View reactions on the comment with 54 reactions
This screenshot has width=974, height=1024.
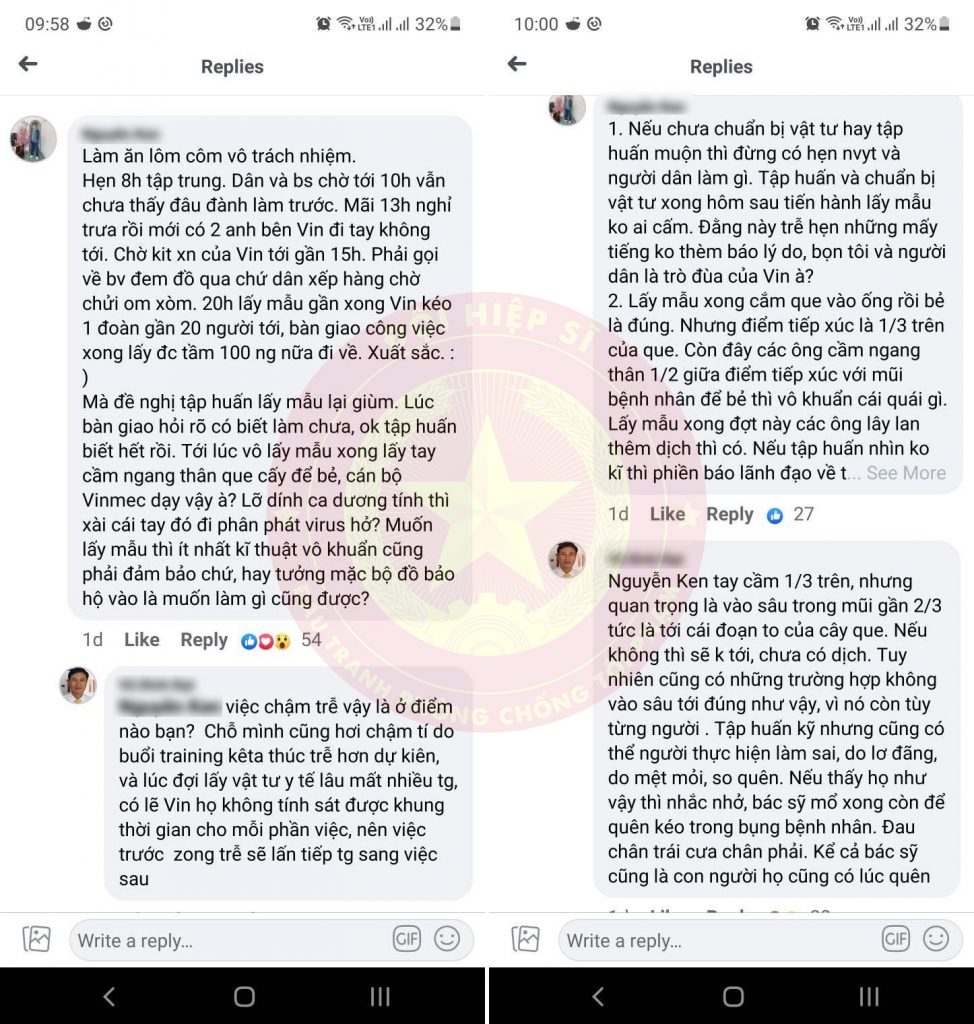pos(281,640)
